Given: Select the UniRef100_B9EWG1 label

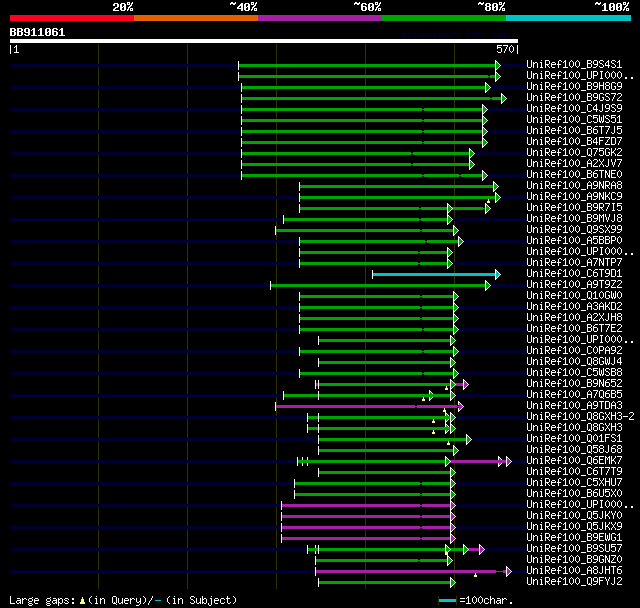Looking at the screenshot, I should point(574,538).
